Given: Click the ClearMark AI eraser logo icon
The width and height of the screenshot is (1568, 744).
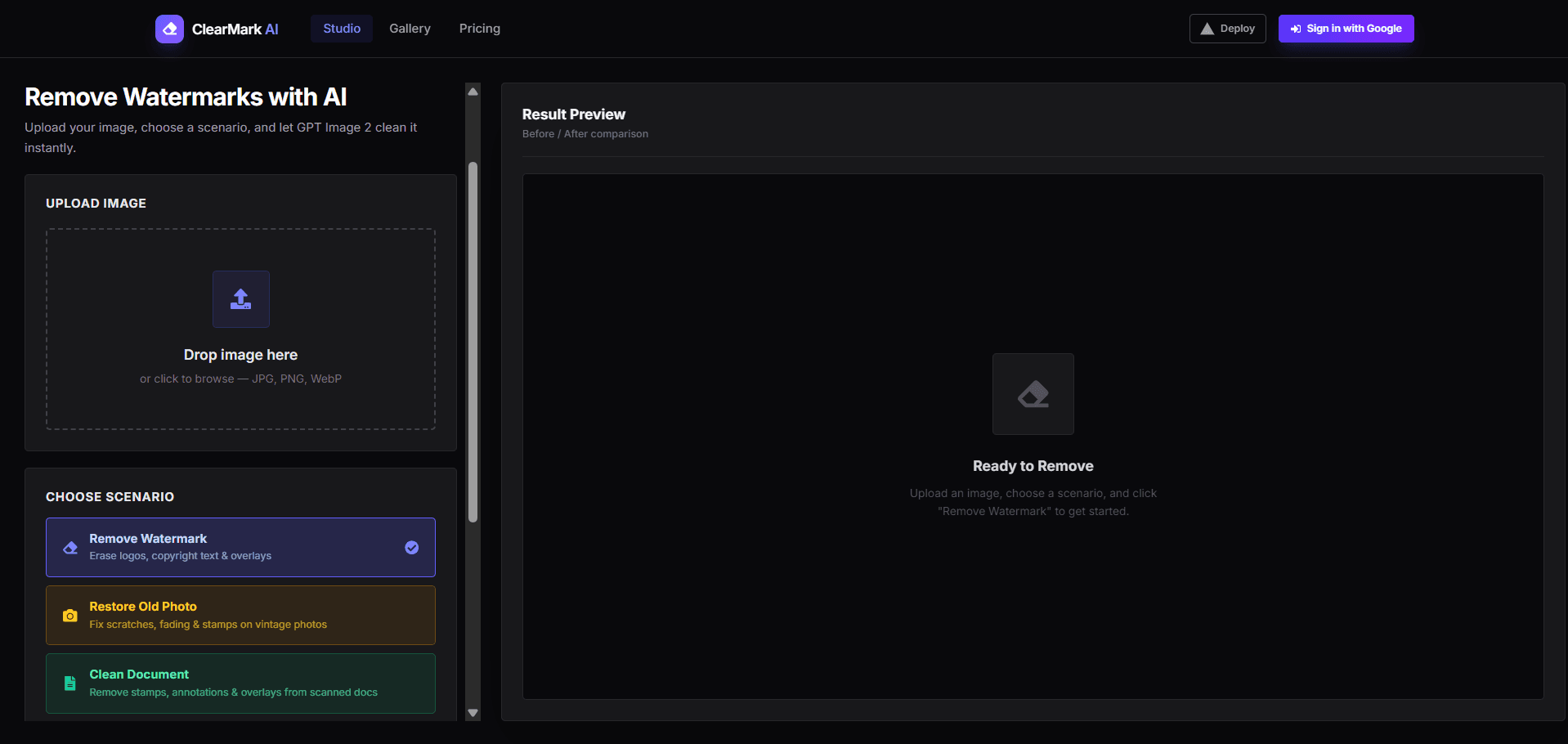Looking at the screenshot, I should (169, 29).
